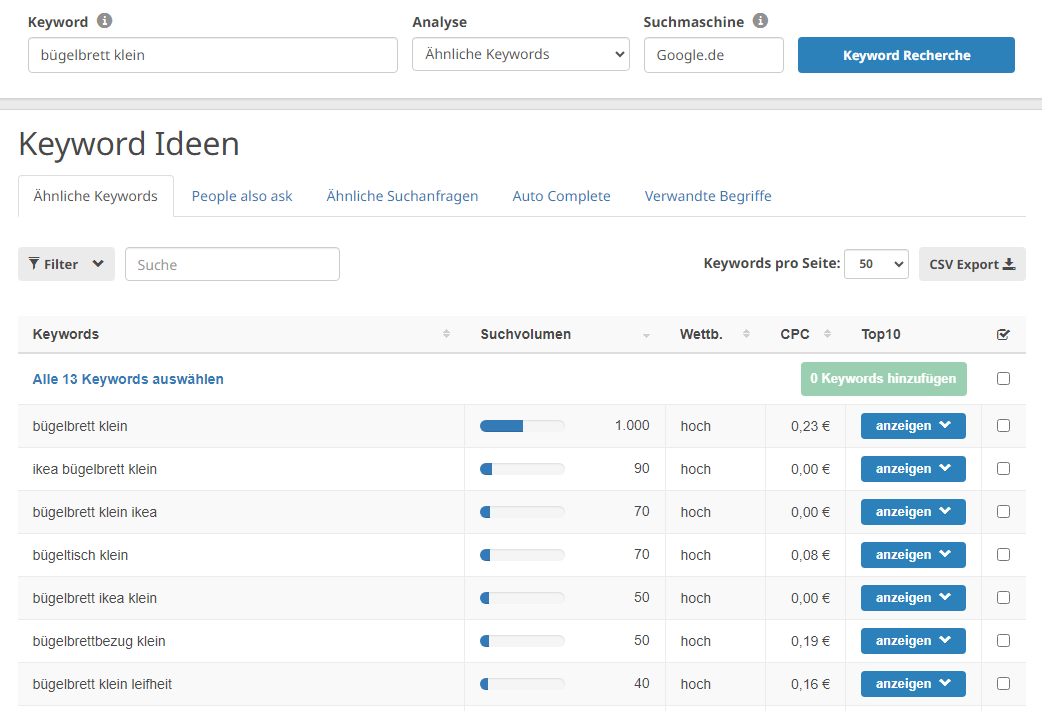Click CSV Export download button

pyautogui.click(x=971, y=264)
